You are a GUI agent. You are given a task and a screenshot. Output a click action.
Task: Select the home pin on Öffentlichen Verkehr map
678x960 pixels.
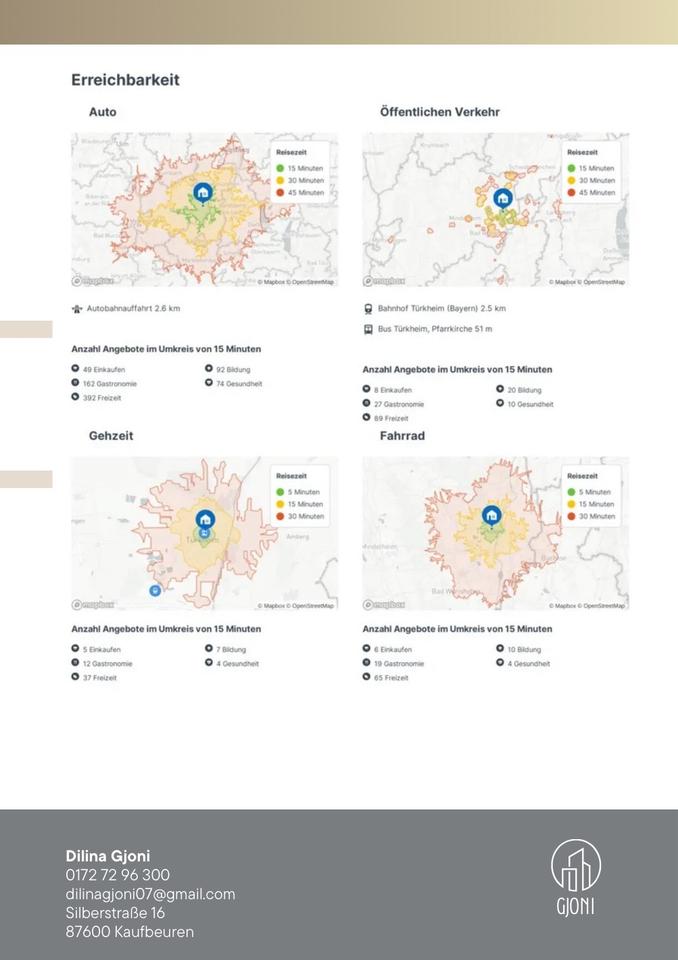pos(503,198)
